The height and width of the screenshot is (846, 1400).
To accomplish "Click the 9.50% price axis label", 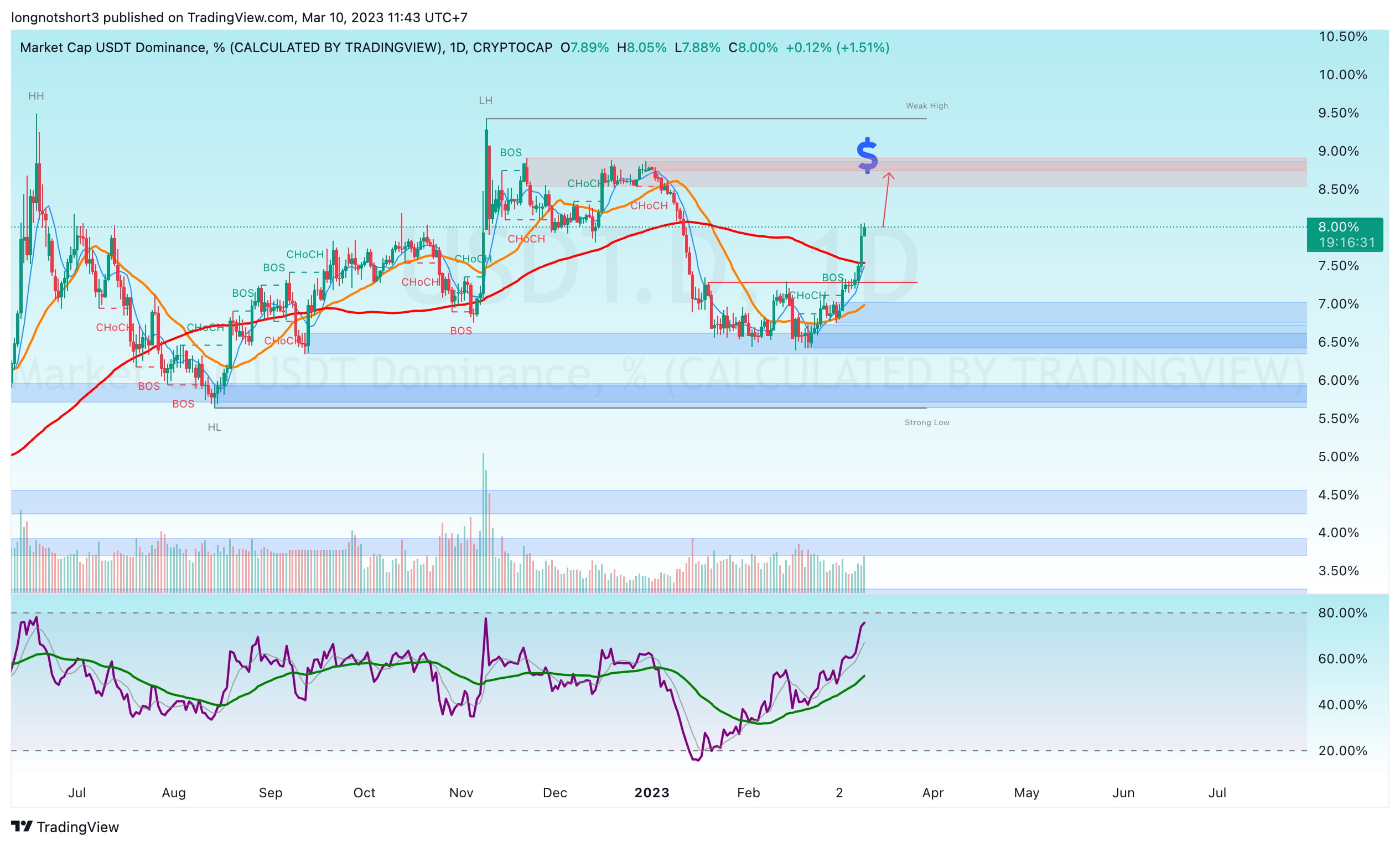I will (x=1339, y=112).
